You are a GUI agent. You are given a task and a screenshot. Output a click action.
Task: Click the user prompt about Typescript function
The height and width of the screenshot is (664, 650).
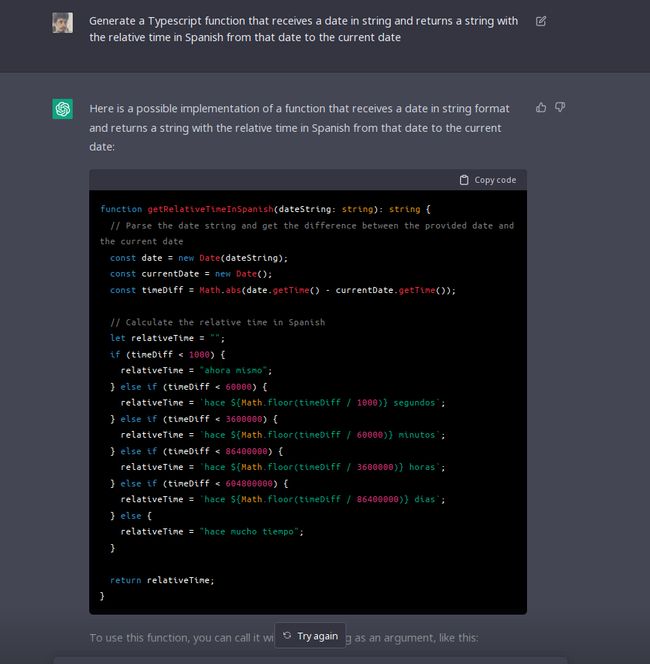tap(303, 29)
